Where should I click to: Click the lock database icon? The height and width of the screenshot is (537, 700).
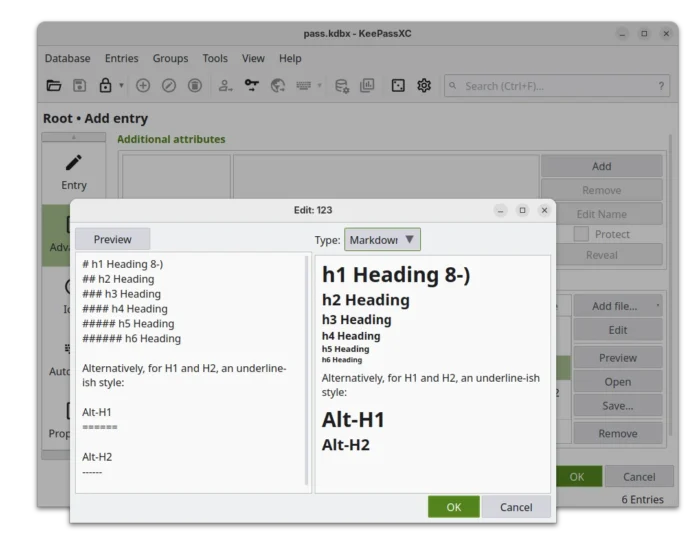105,86
